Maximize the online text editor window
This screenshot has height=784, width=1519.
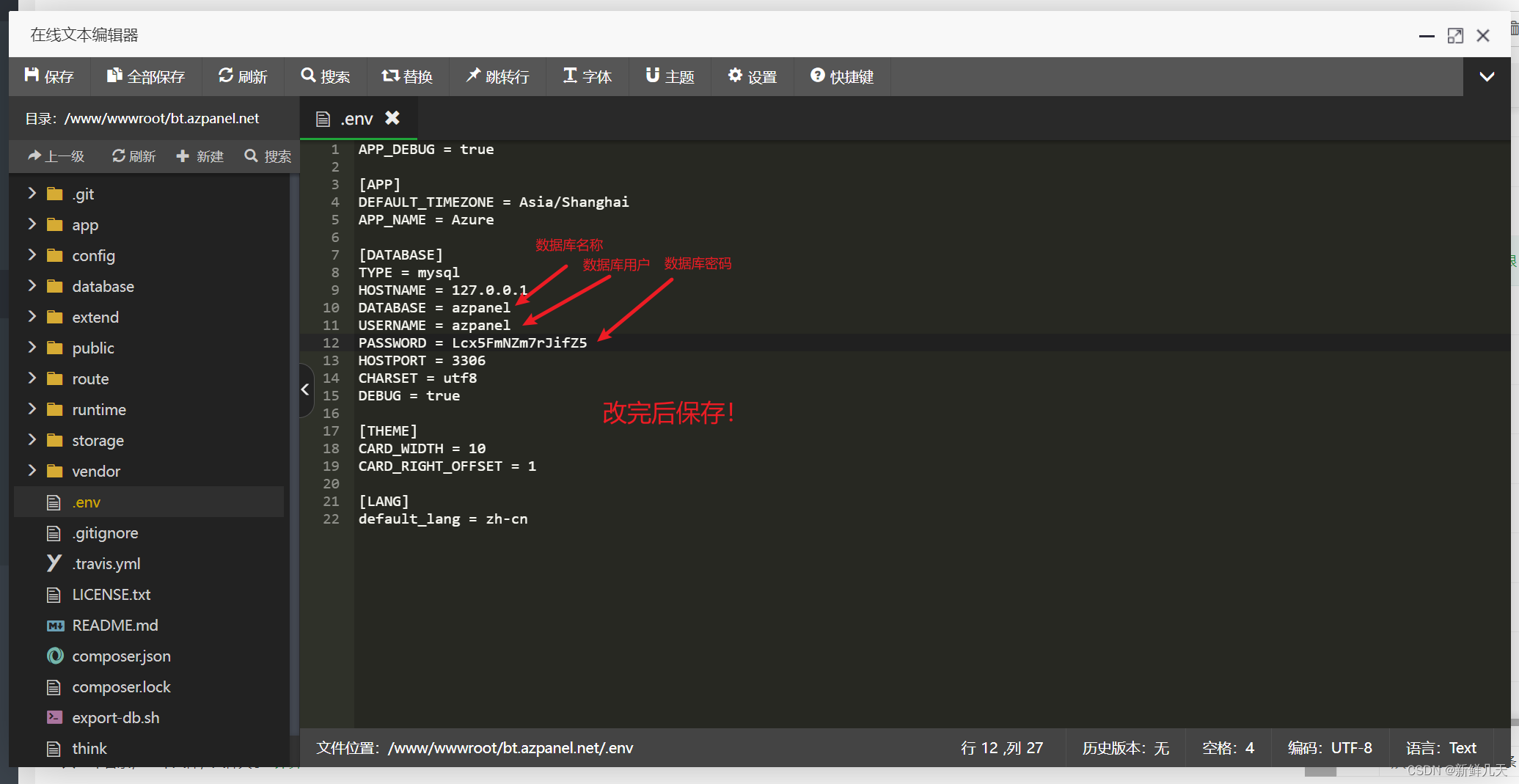click(1455, 35)
